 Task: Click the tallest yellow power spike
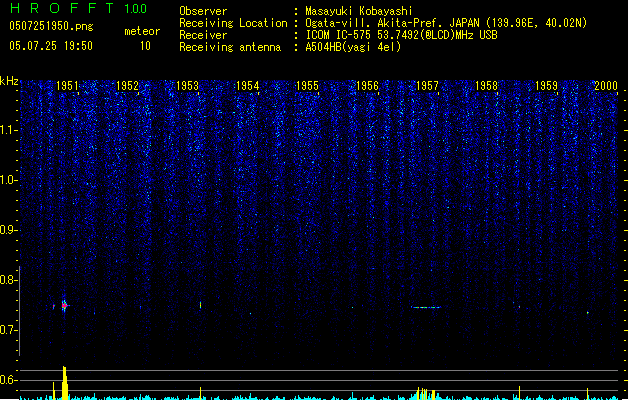[x=65, y=383]
